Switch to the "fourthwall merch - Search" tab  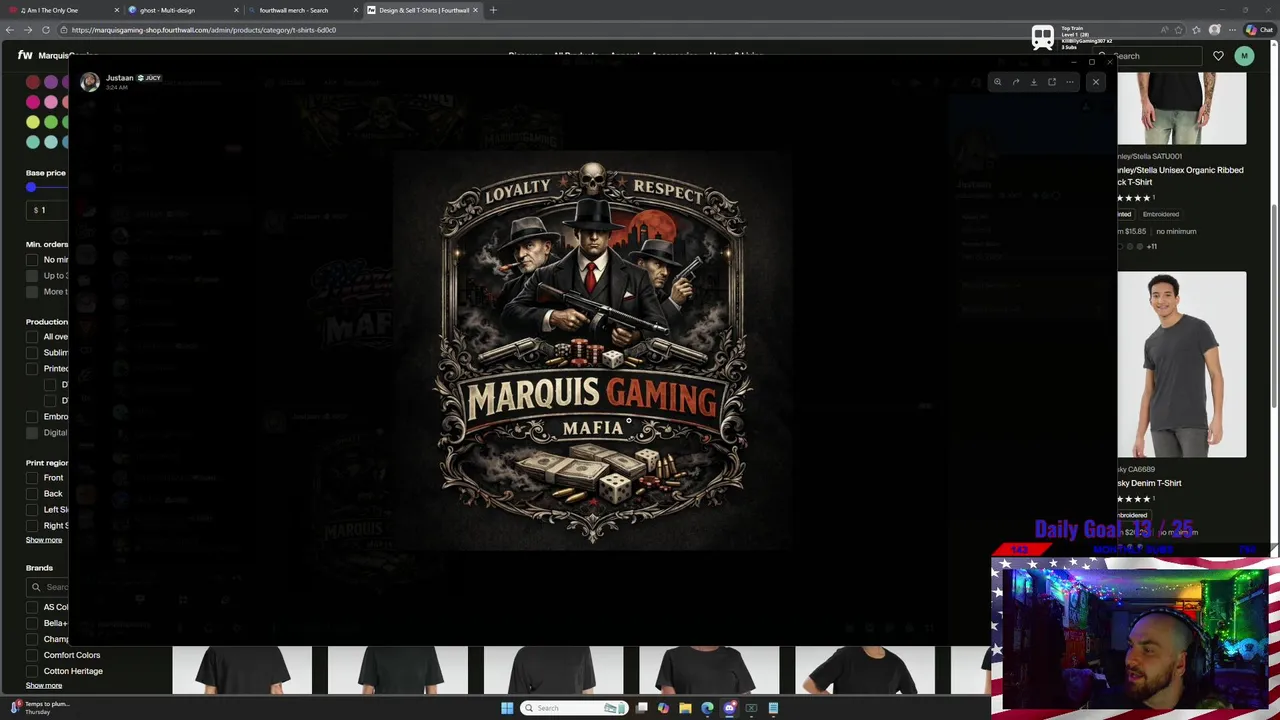click(x=300, y=10)
